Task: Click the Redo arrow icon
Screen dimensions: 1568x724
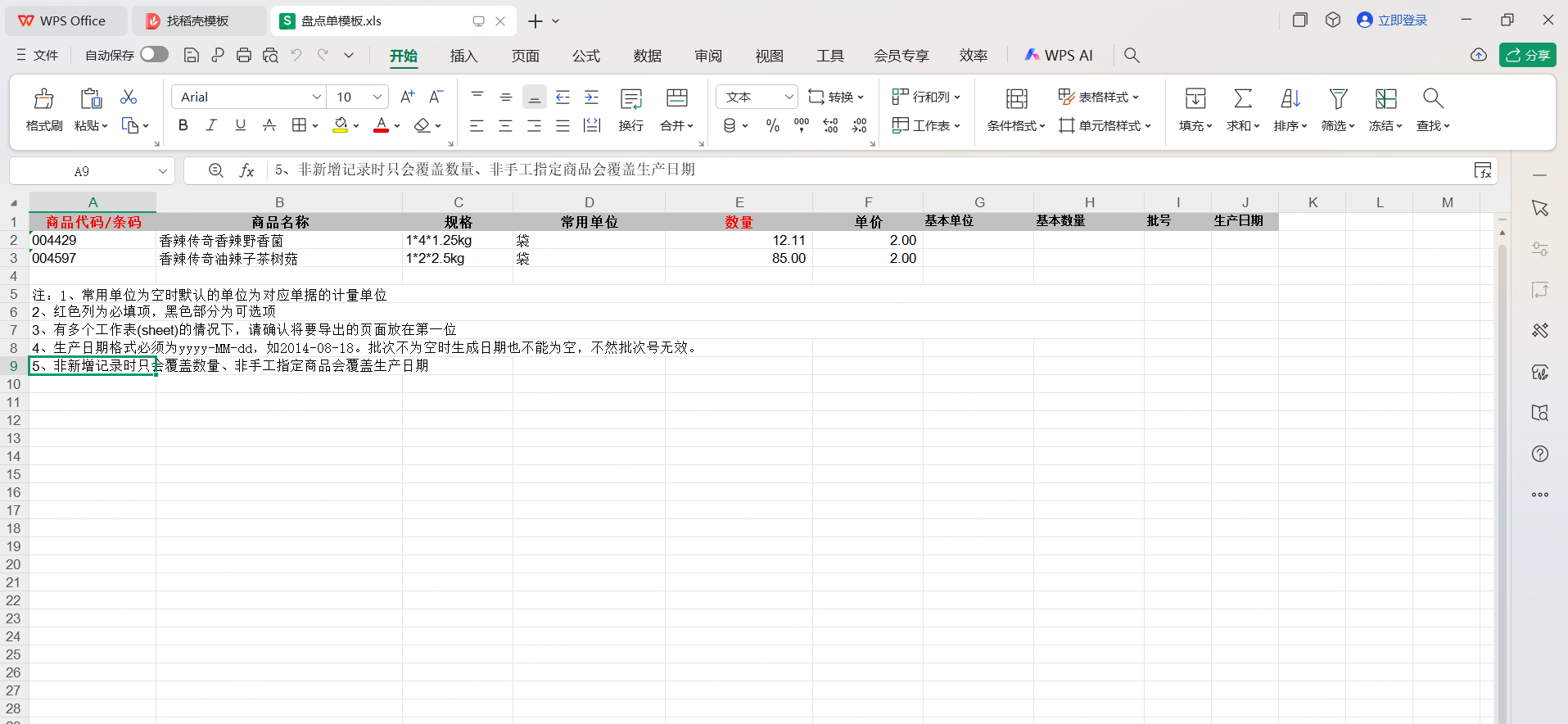Action: click(x=323, y=55)
